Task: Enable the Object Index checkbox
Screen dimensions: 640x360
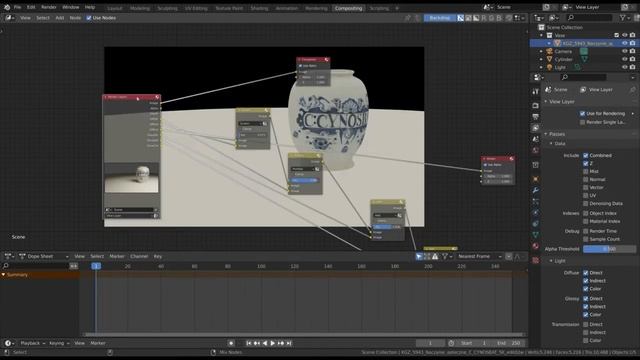Action: (586, 213)
